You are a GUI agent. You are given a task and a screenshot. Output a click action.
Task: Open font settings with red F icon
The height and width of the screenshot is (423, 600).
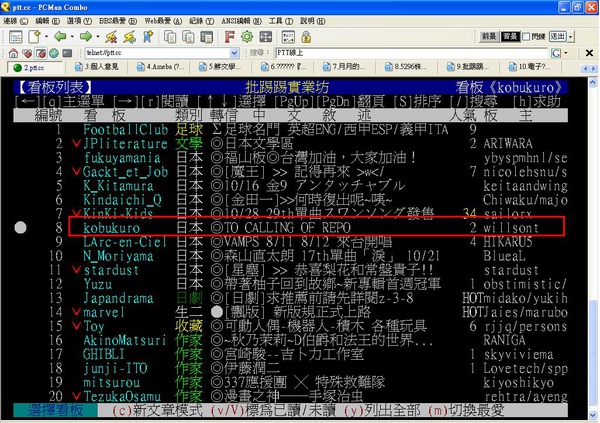tap(229, 37)
